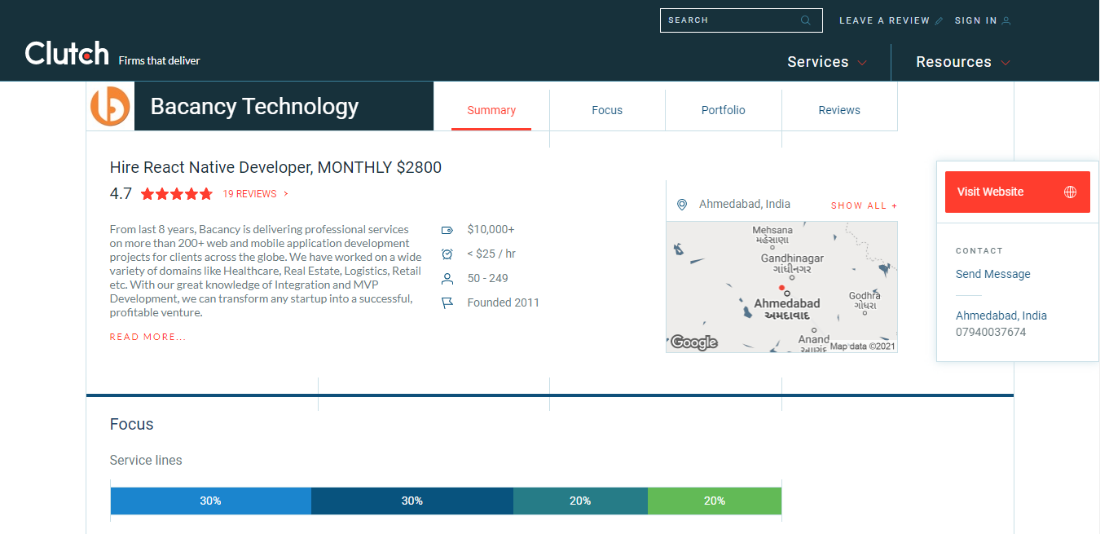Click the Visit Website button
1100x550 pixels.
1017,192
